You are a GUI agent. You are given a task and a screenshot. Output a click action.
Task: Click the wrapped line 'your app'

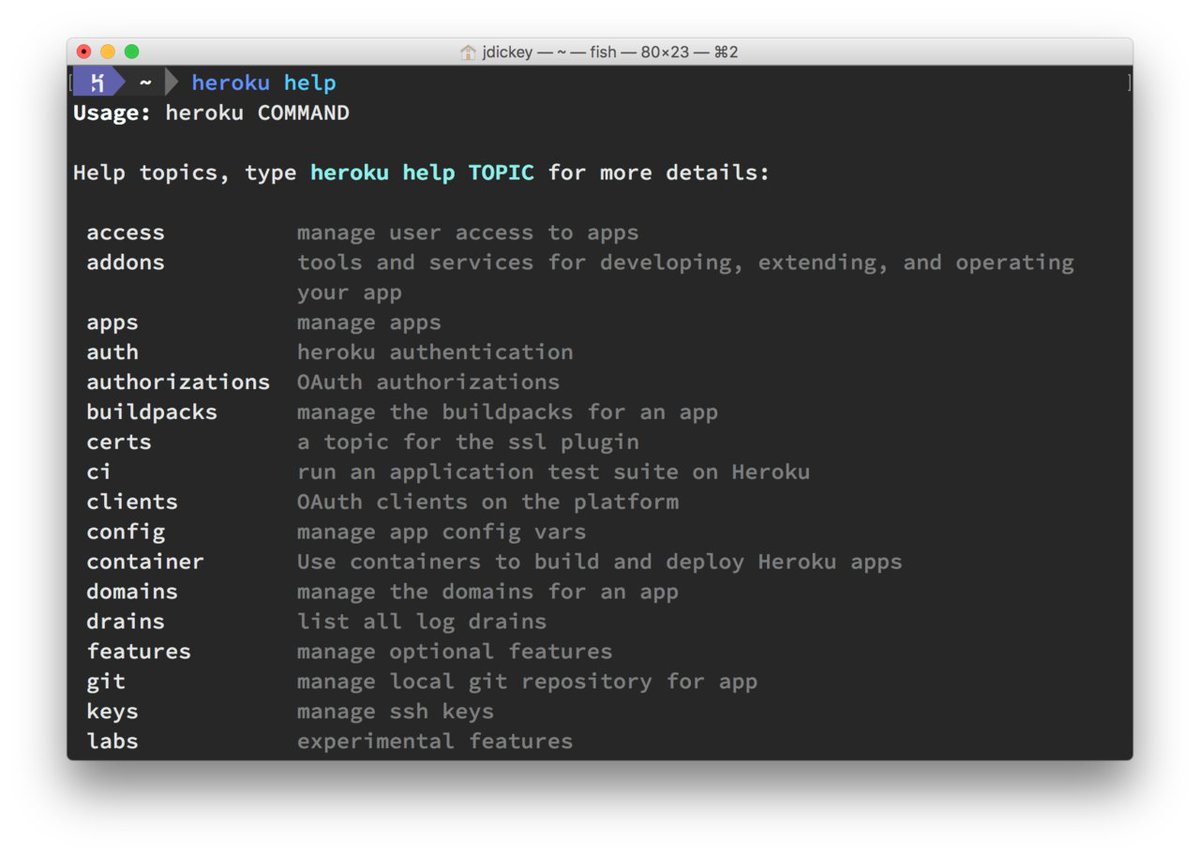coord(350,293)
